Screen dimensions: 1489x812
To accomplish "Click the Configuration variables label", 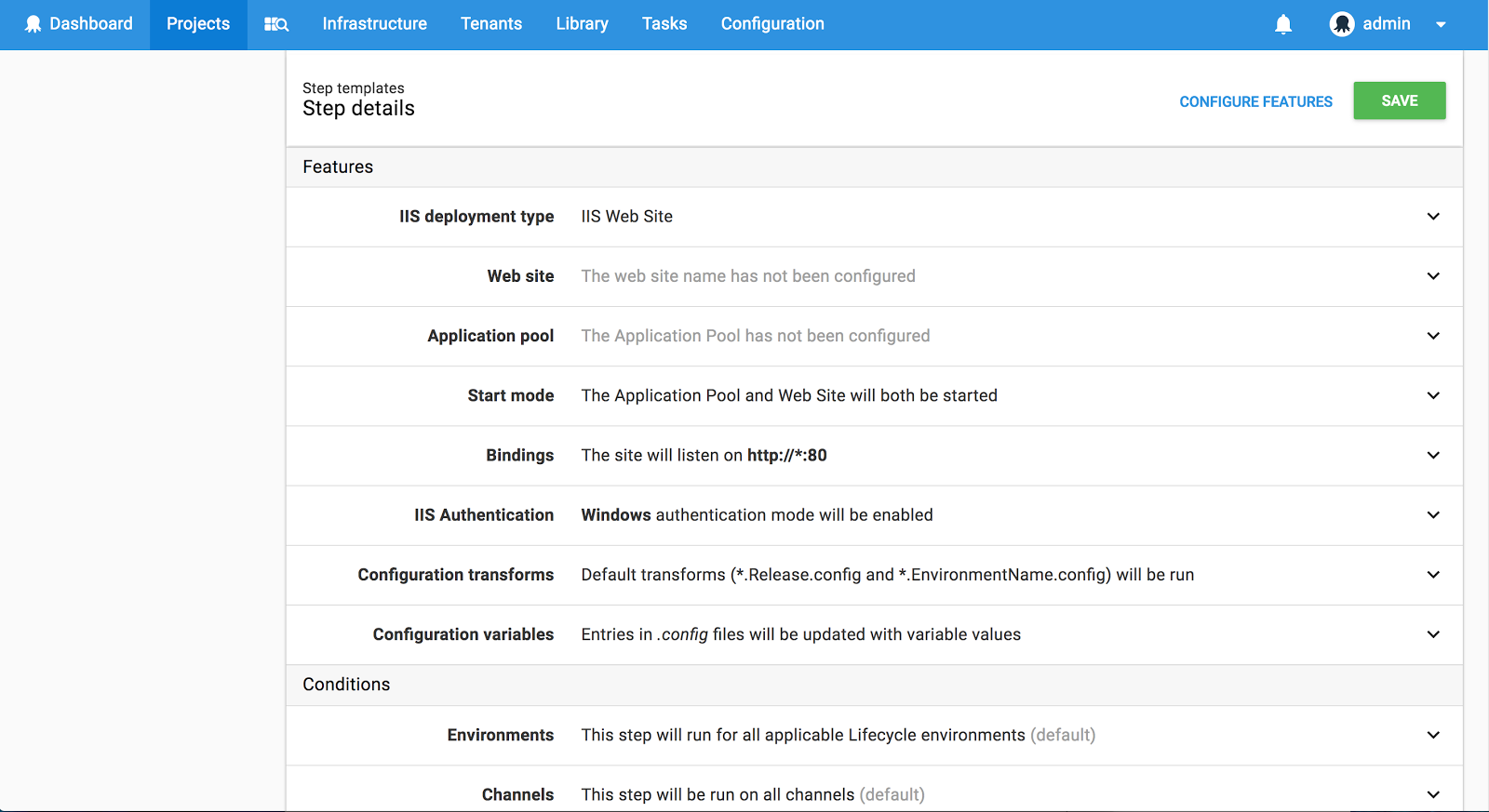I will click(x=463, y=634).
